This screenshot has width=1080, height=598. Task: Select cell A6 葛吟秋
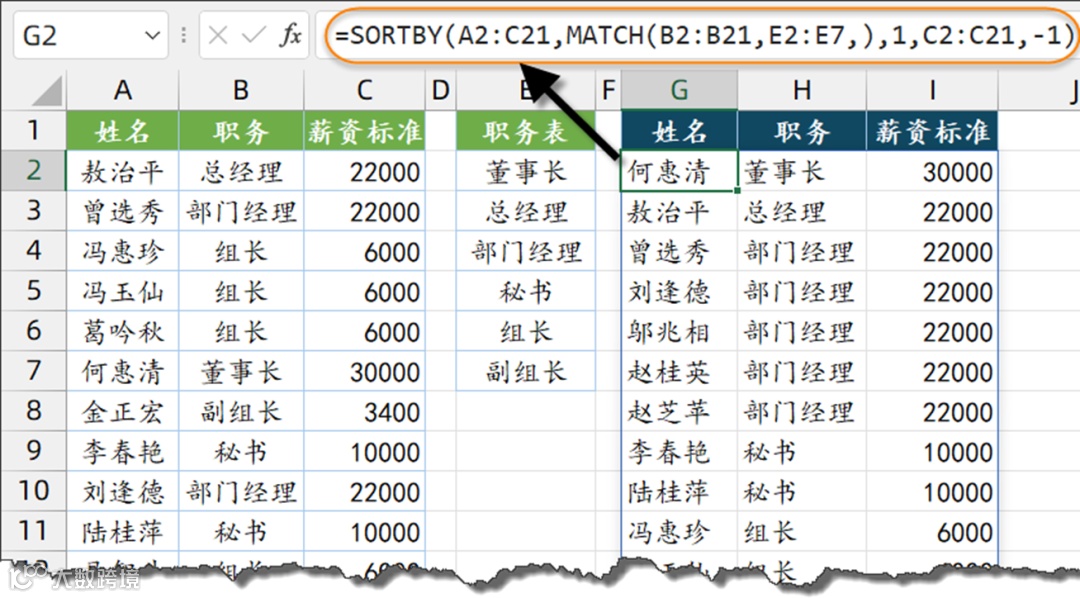(123, 331)
